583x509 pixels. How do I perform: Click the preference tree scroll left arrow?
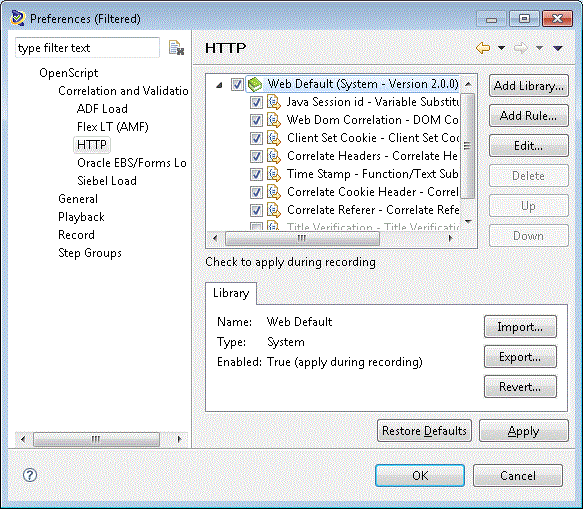click(x=23, y=439)
